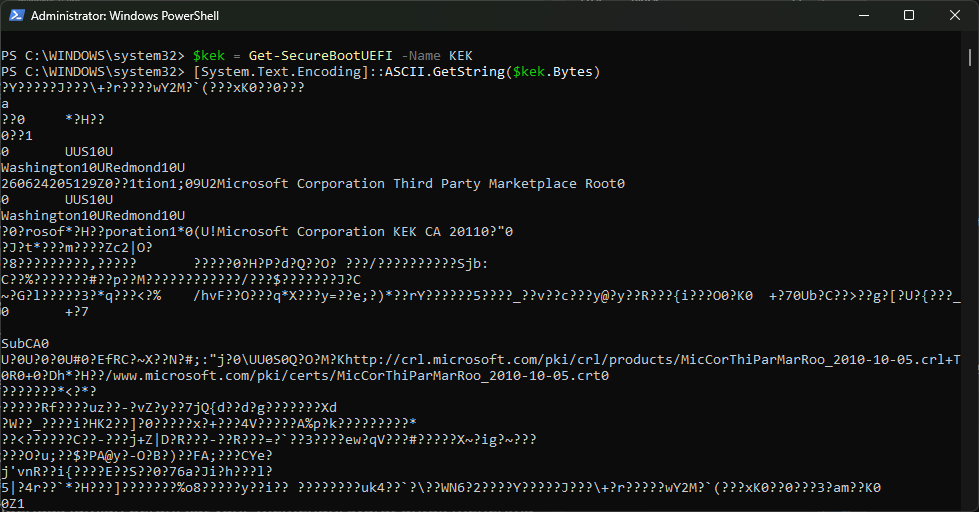Click the 'SubCA0' output line

tap(25, 344)
